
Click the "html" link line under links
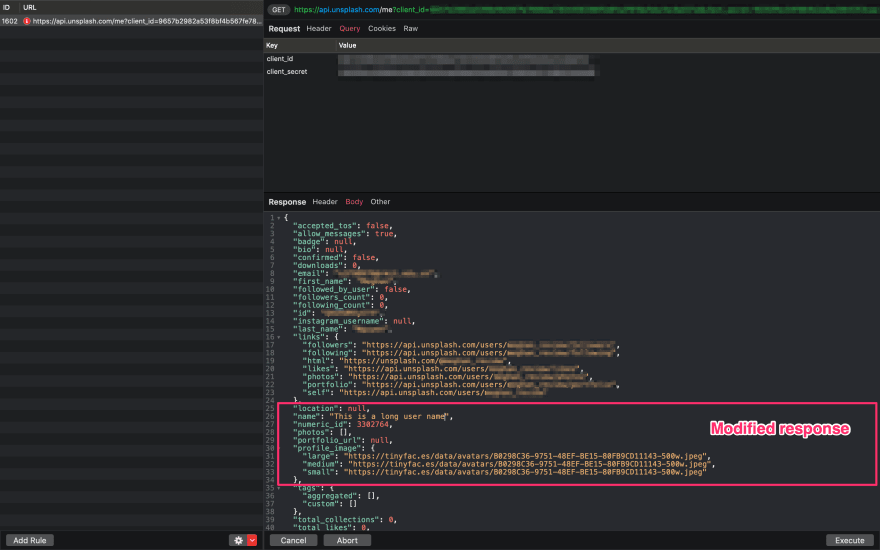406,361
